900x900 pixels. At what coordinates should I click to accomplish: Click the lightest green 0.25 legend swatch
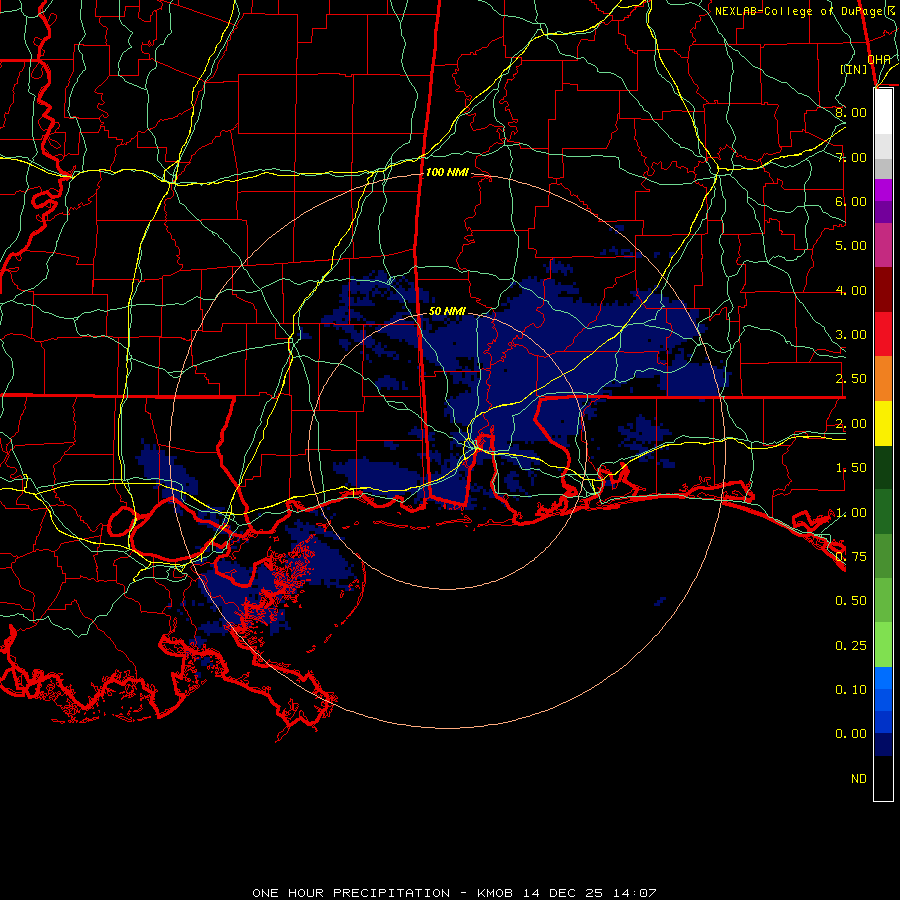coord(883,645)
